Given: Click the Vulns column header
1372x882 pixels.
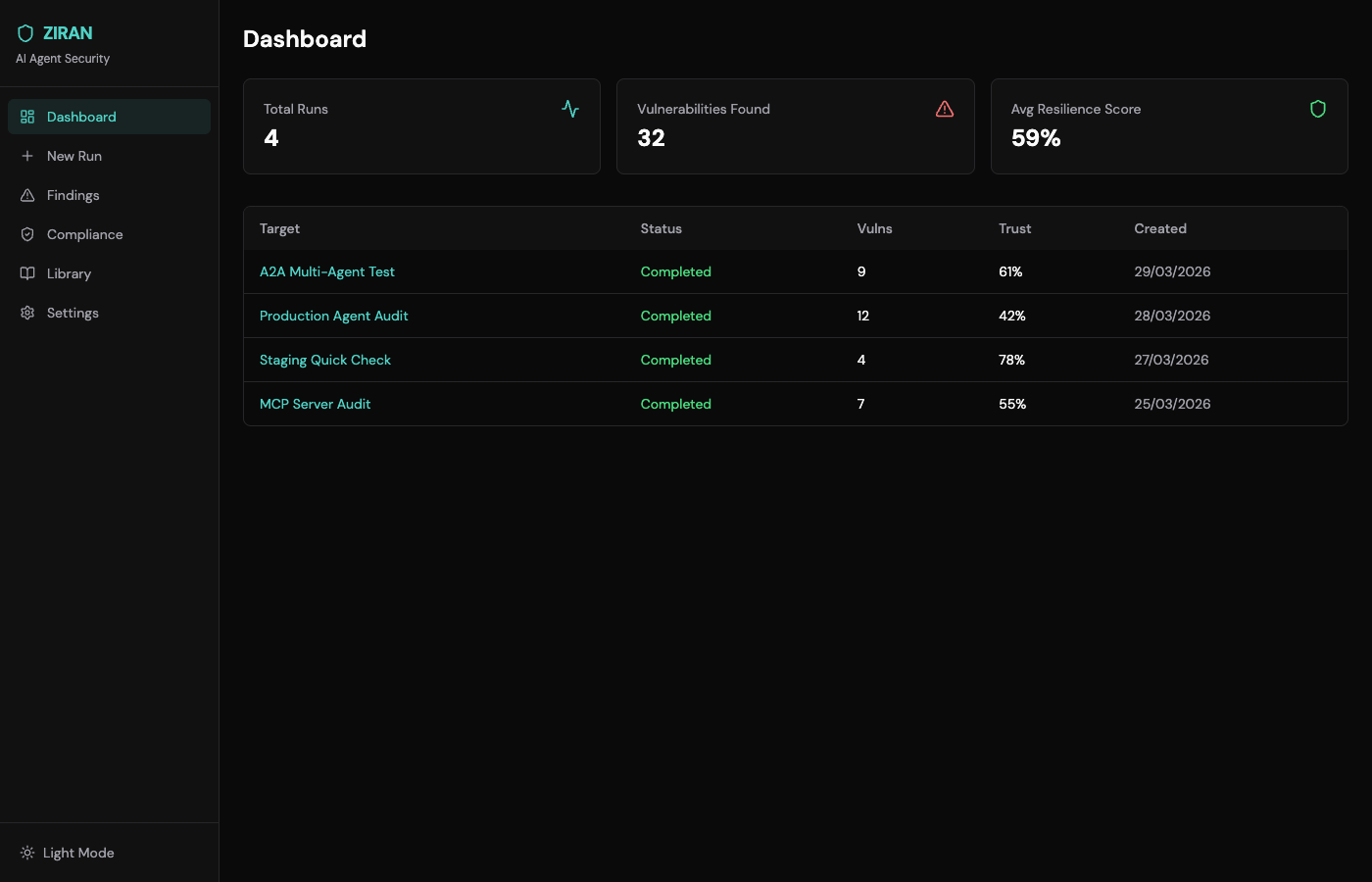Looking at the screenshot, I should point(874,228).
